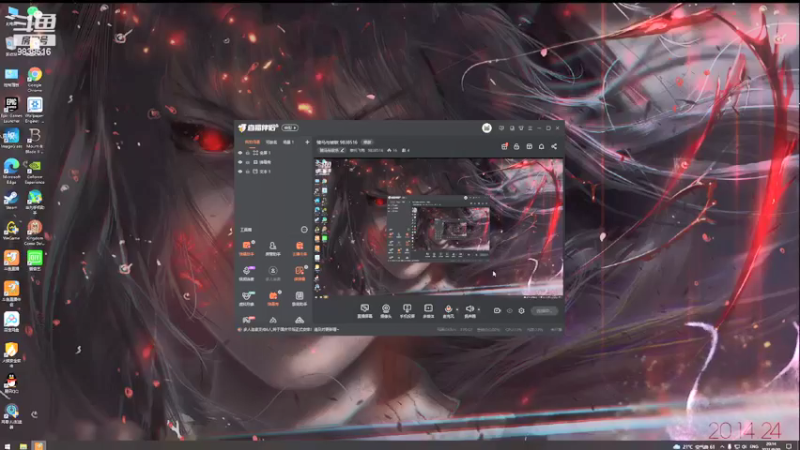Mute the speaker in bottom toolbar
800x450 pixels.
(x=469, y=308)
